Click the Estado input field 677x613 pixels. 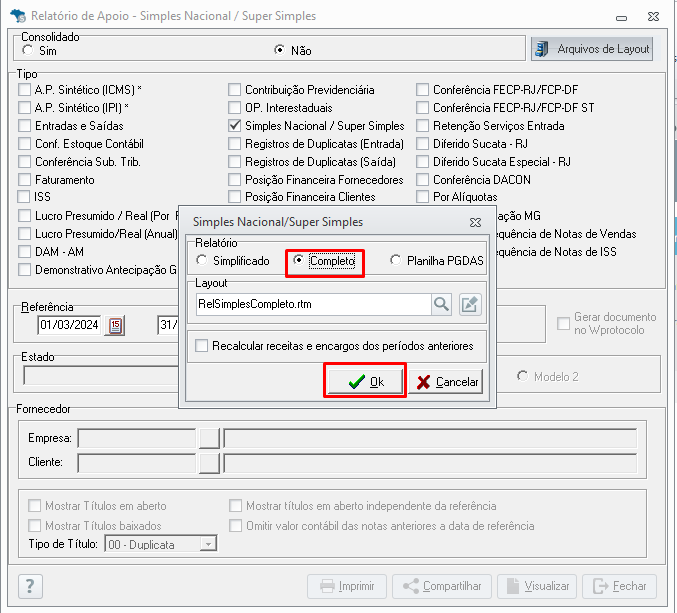(101, 376)
